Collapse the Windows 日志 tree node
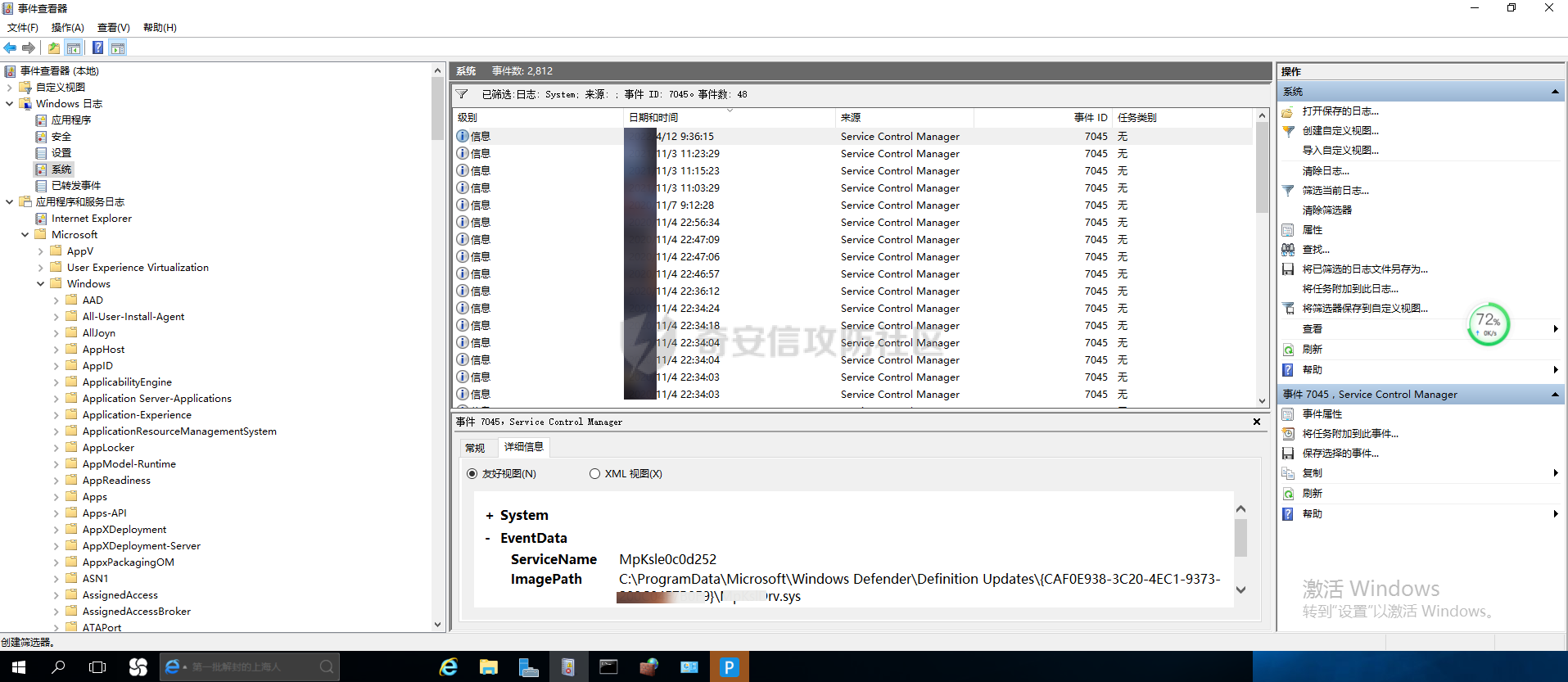 tap(10, 104)
